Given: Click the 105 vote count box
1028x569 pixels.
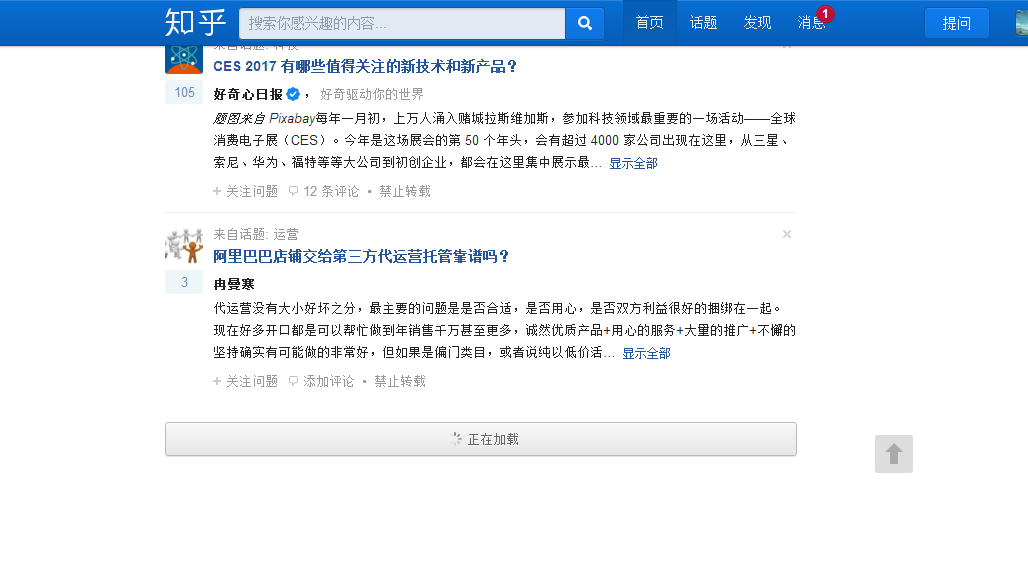Looking at the screenshot, I should tap(184, 92).
